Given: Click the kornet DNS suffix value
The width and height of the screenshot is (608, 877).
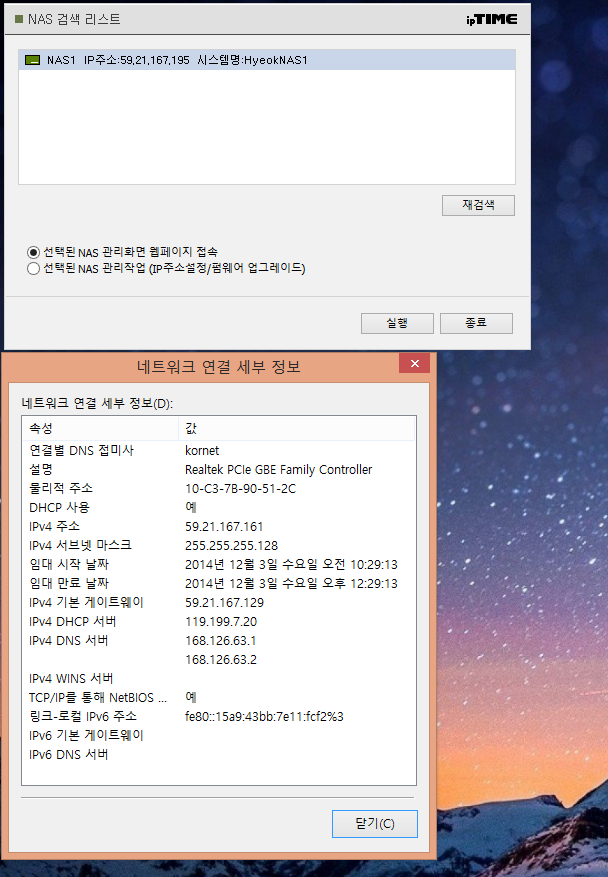Looking at the screenshot, I should (202, 450).
